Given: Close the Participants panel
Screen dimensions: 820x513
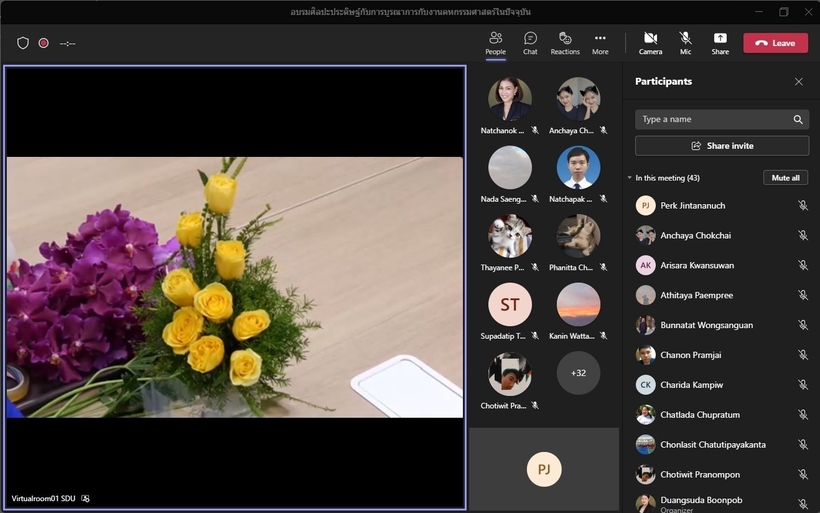Looking at the screenshot, I should pos(799,82).
